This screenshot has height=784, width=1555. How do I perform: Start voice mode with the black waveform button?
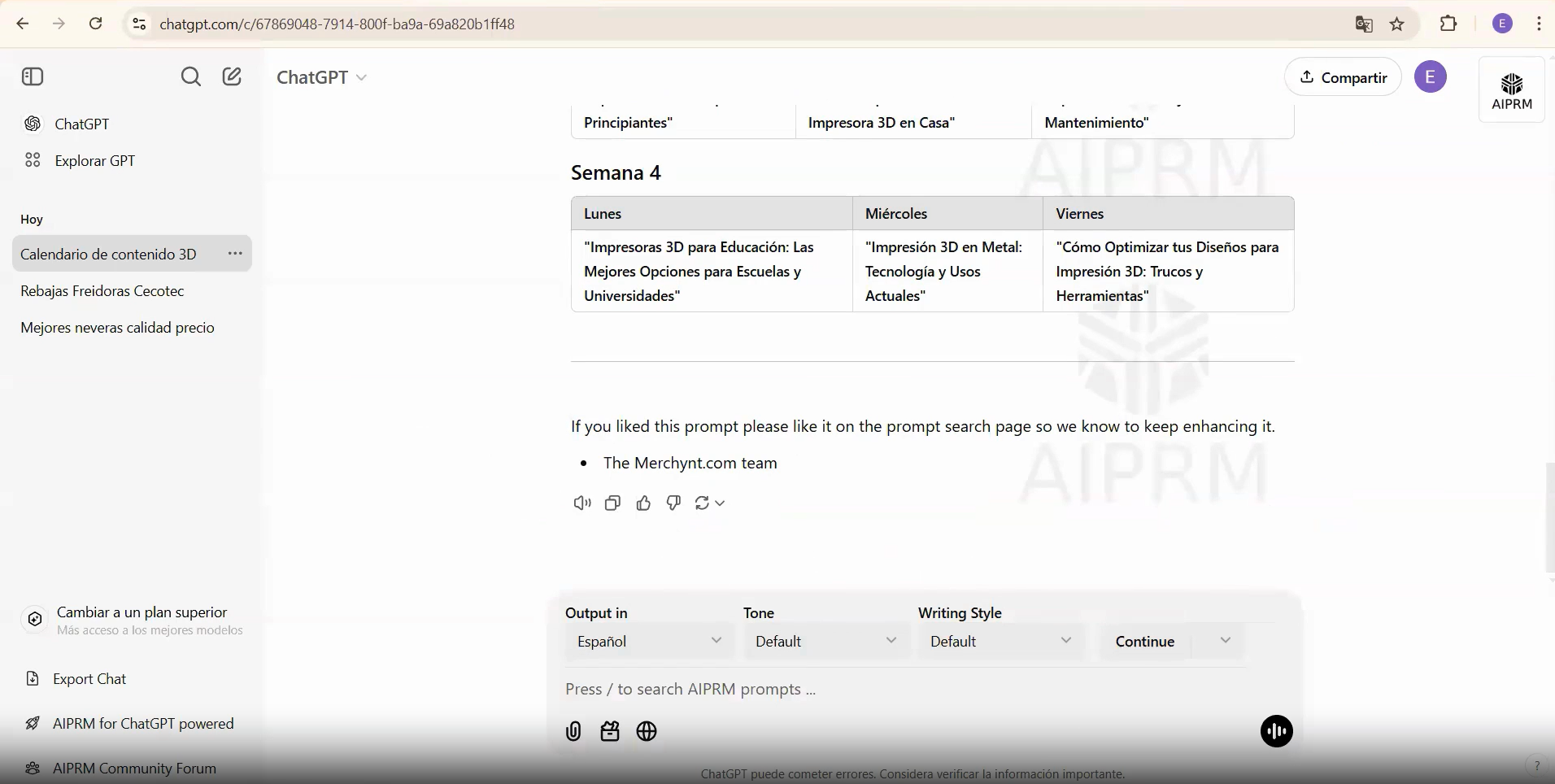tap(1277, 730)
